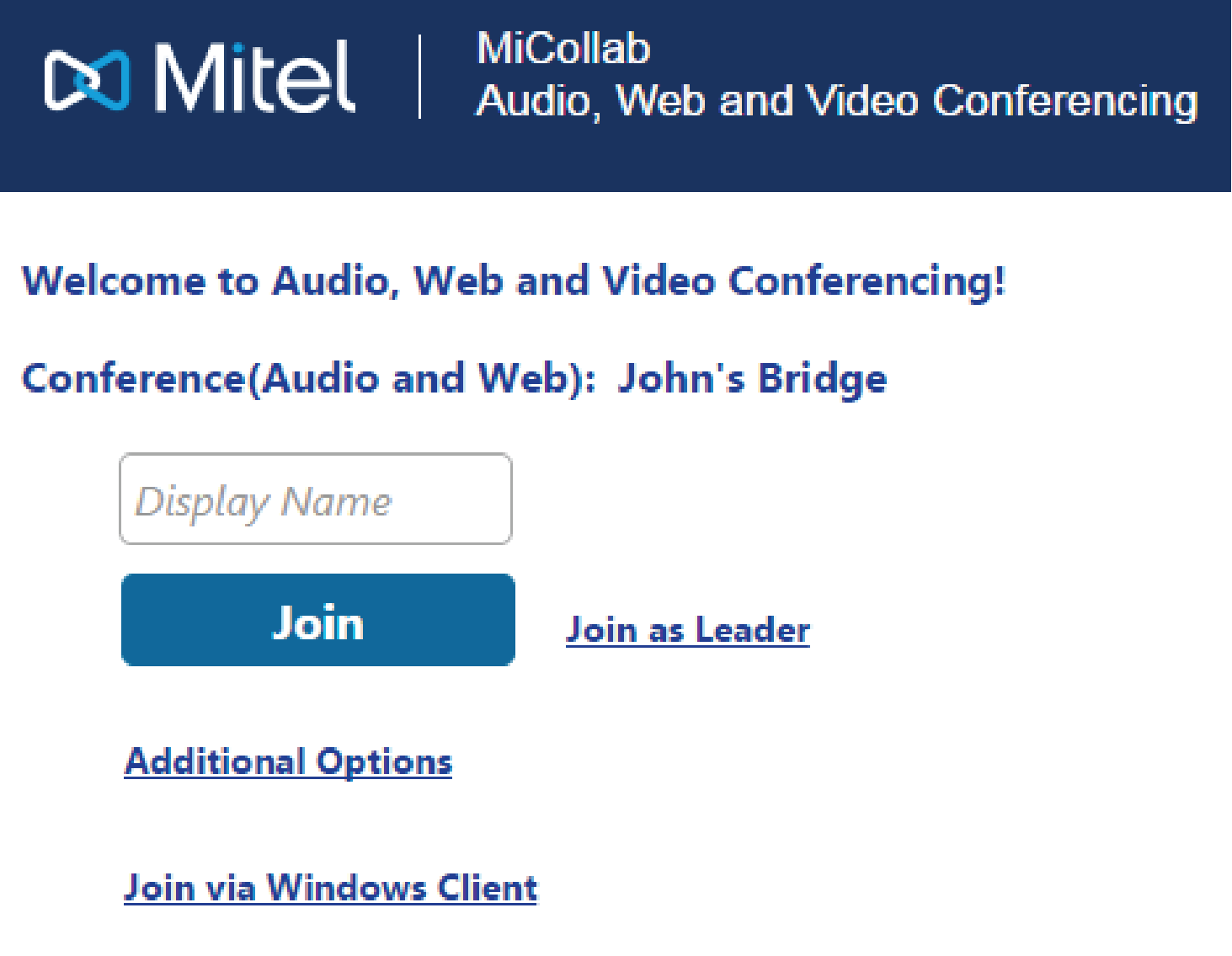
Task: Open the Join as Leader link
Action: (687, 629)
